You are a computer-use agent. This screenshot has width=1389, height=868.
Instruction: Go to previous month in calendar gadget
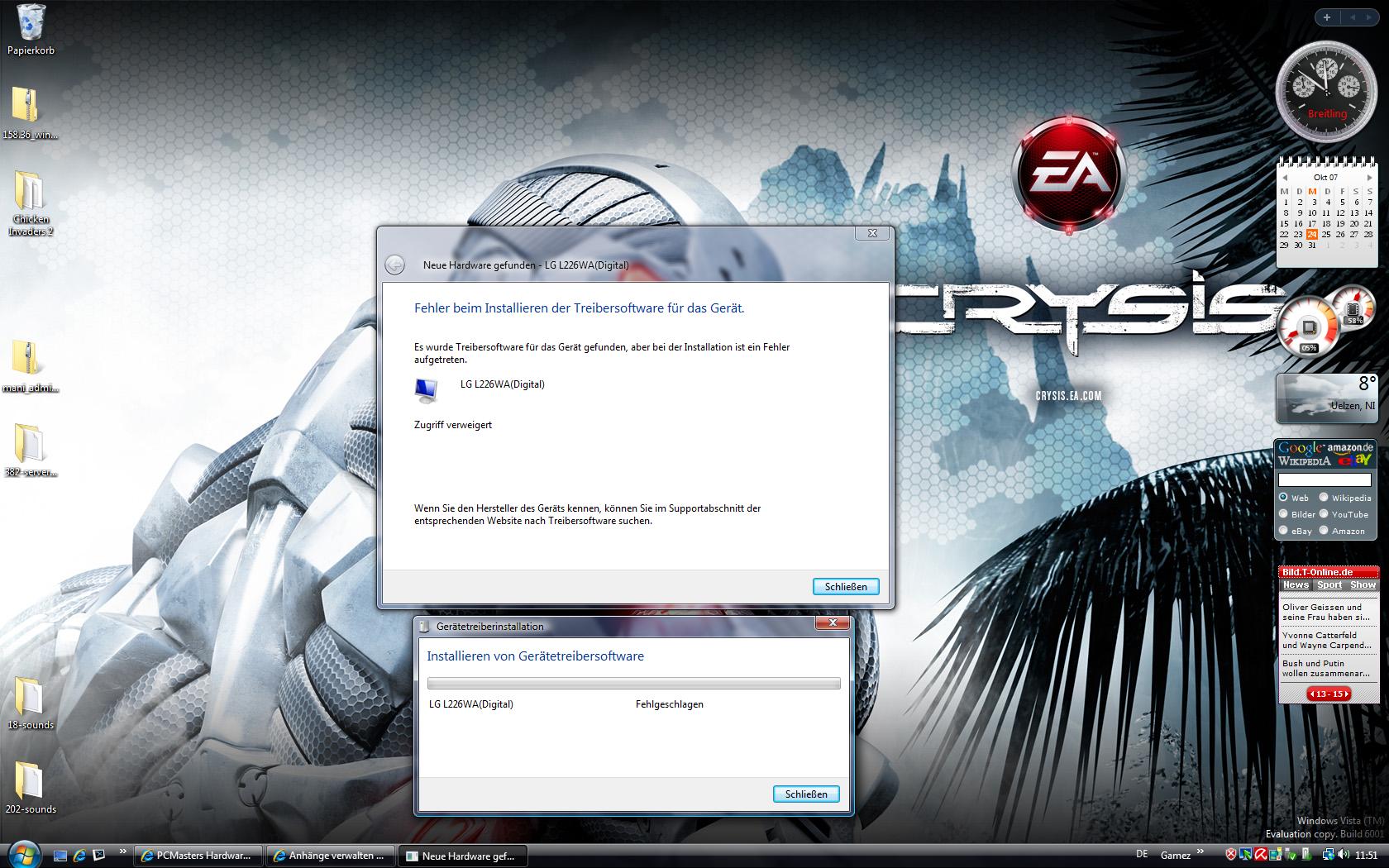coord(1285,178)
